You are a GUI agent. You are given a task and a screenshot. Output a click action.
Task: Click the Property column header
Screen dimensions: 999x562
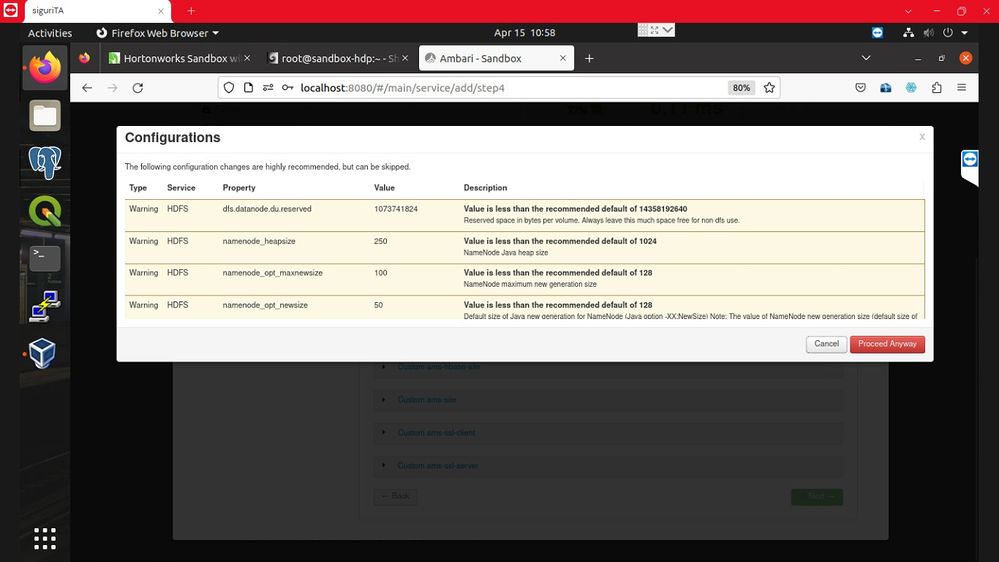click(x=239, y=188)
